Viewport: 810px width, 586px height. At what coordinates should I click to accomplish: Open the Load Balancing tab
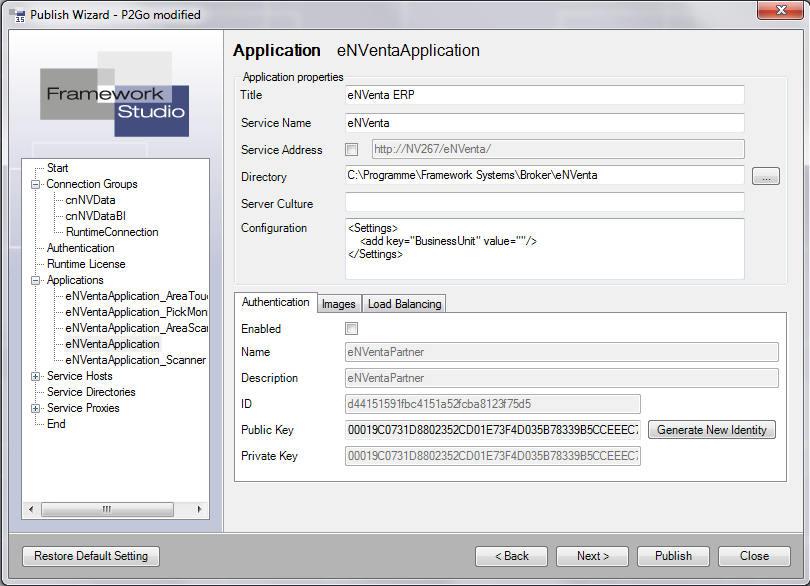pyautogui.click(x=404, y=304)
